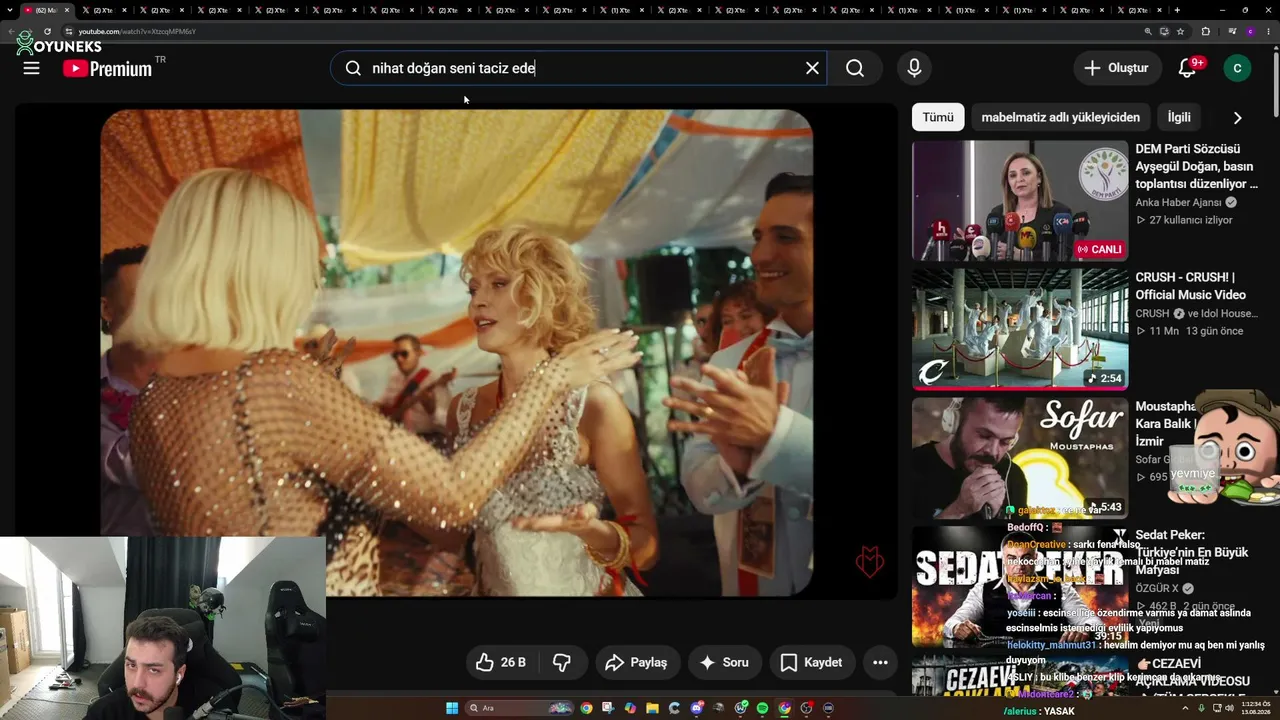Open the browser extensions puzzle icon
1280x720 pixels.
tap(1205, 31)
